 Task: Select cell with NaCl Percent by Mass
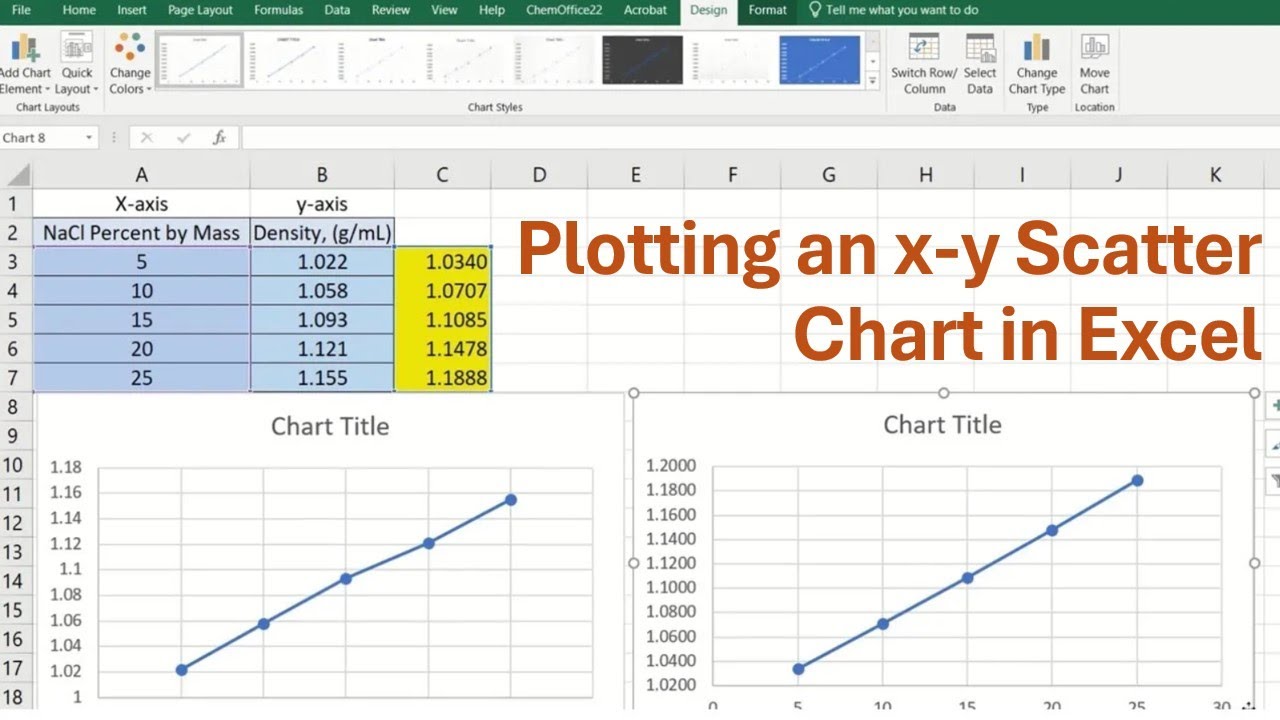142,233
